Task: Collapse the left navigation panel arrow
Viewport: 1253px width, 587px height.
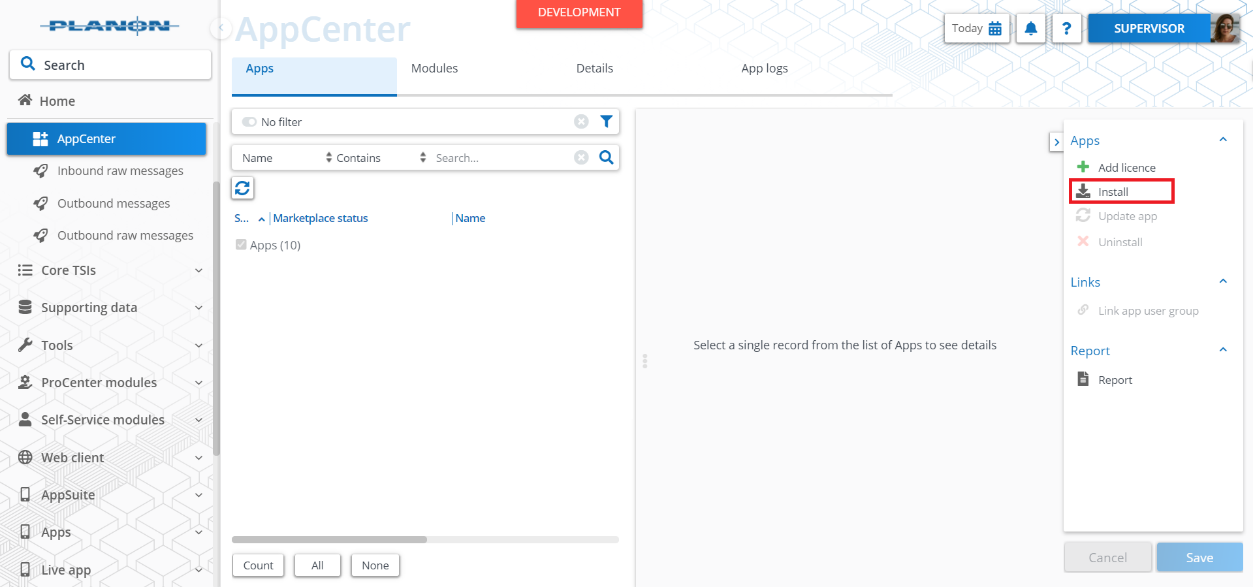Action: point(221,29)
